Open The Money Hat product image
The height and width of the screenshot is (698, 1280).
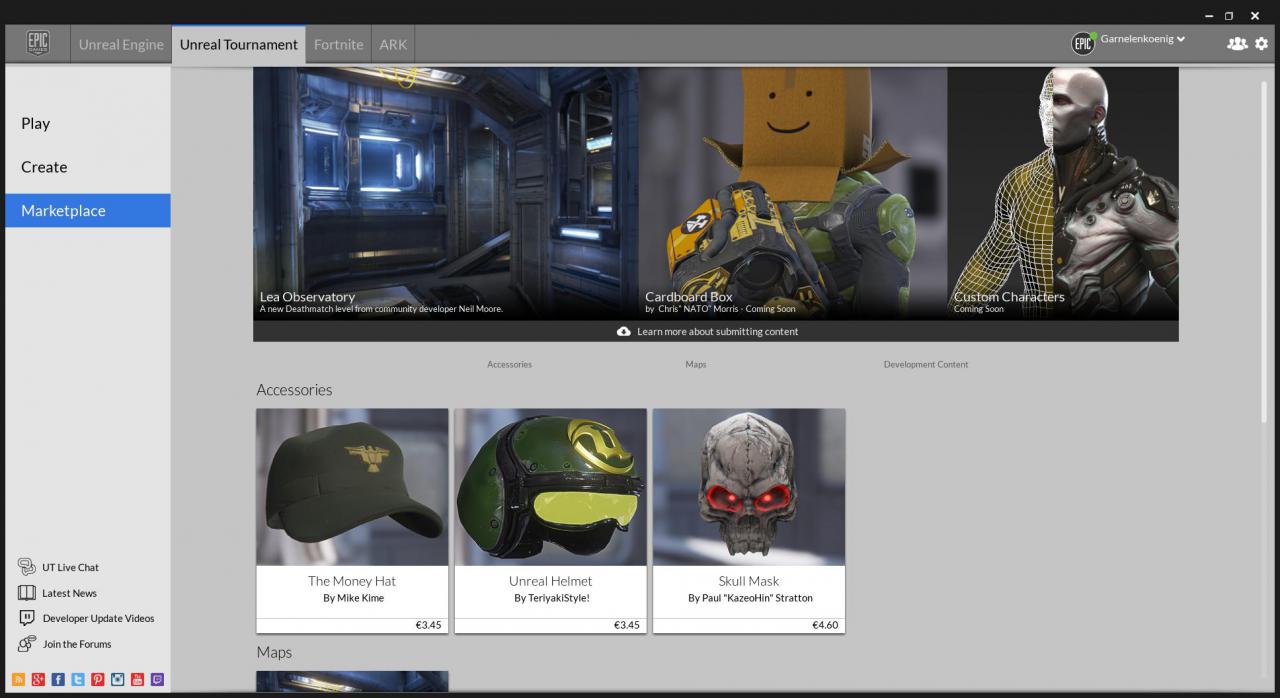coord(352,487)
